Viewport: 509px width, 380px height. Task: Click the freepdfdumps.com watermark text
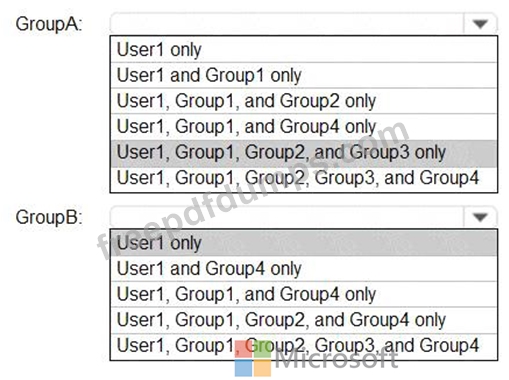click(253, 190)
